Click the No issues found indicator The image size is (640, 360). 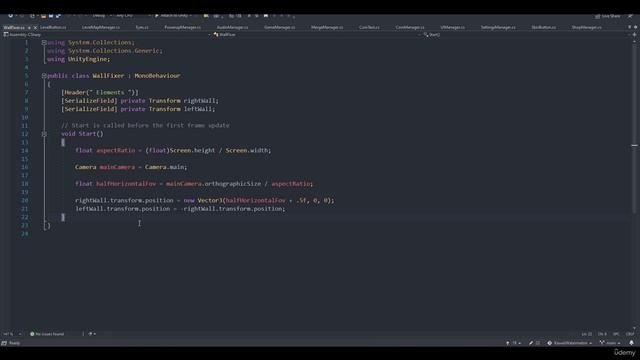click(x=47, y=334)
